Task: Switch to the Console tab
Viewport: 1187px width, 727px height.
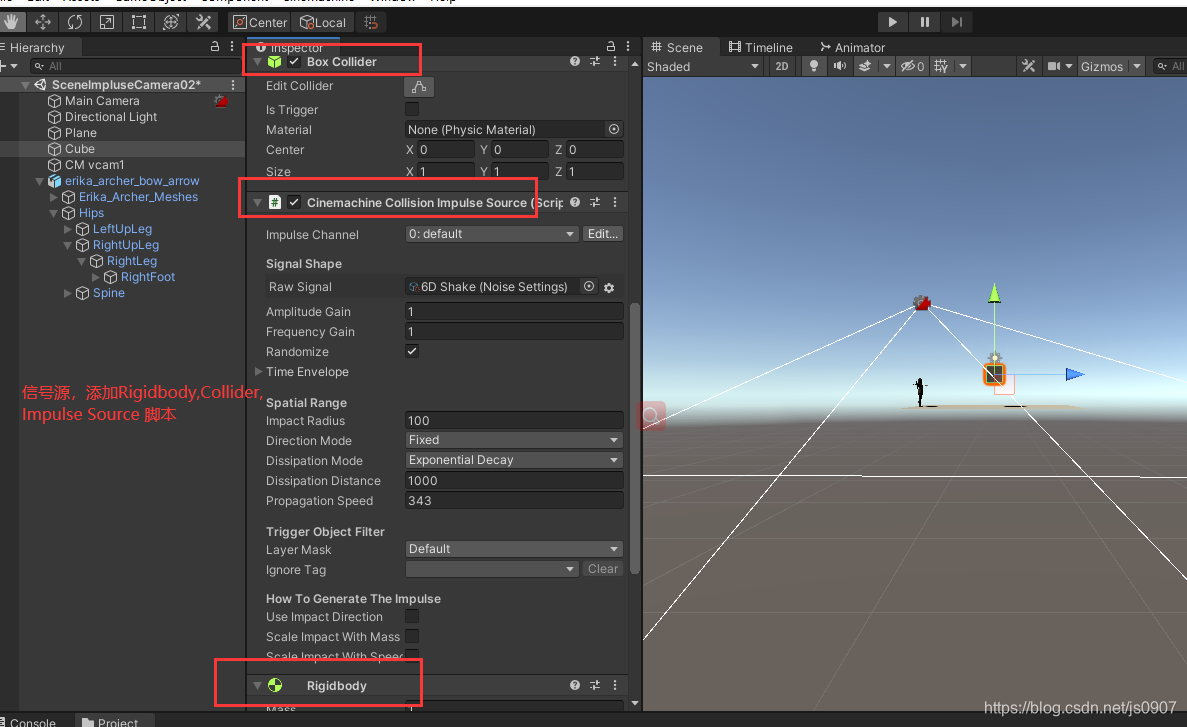Action: [x=30, y=722]
